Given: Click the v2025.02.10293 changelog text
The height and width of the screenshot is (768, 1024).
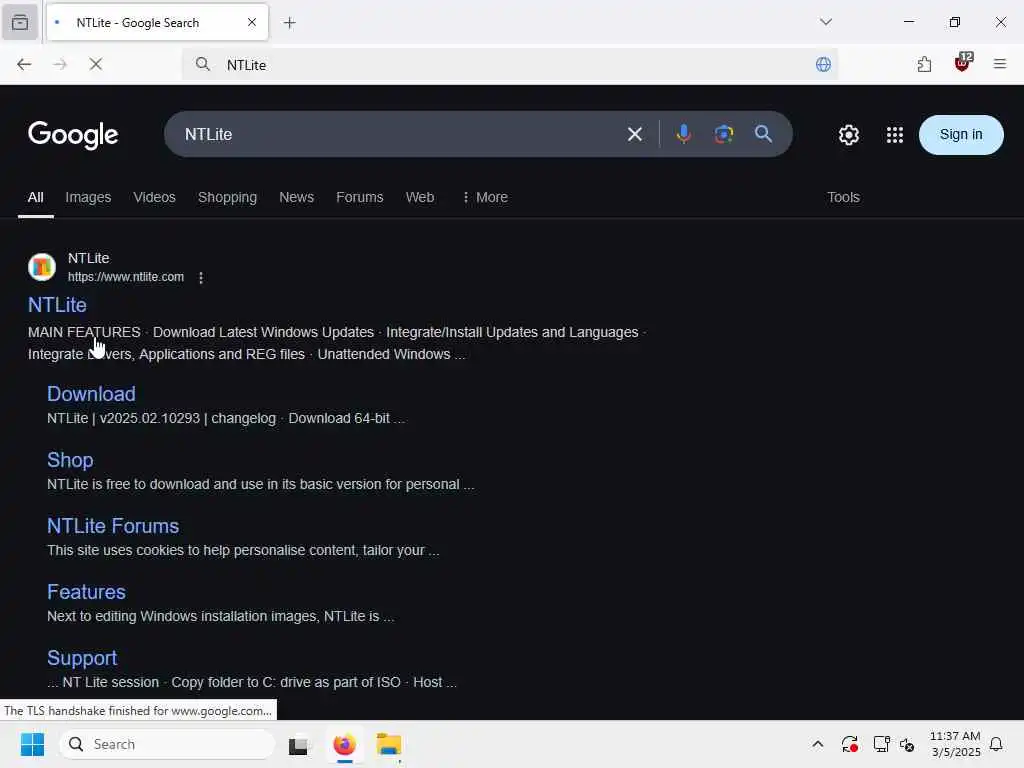Looking at the screenshot, I should (188, 418).
